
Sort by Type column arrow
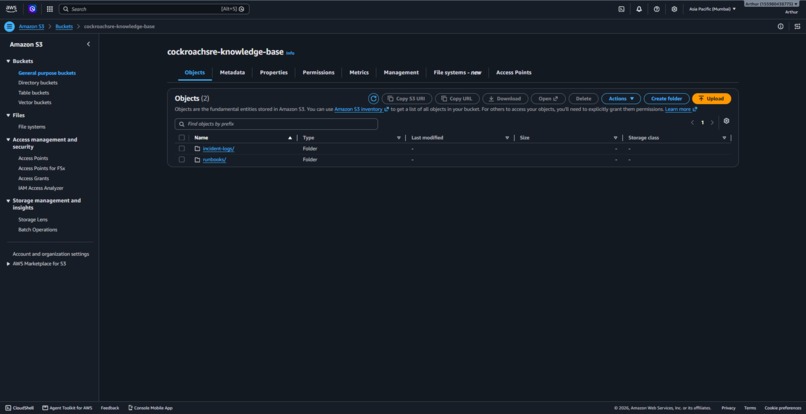(x=398, y=138)
